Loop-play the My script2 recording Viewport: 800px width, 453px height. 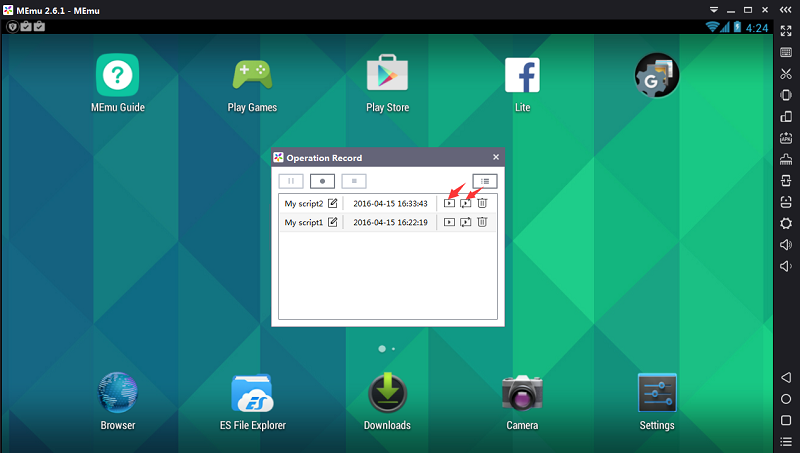466,203
